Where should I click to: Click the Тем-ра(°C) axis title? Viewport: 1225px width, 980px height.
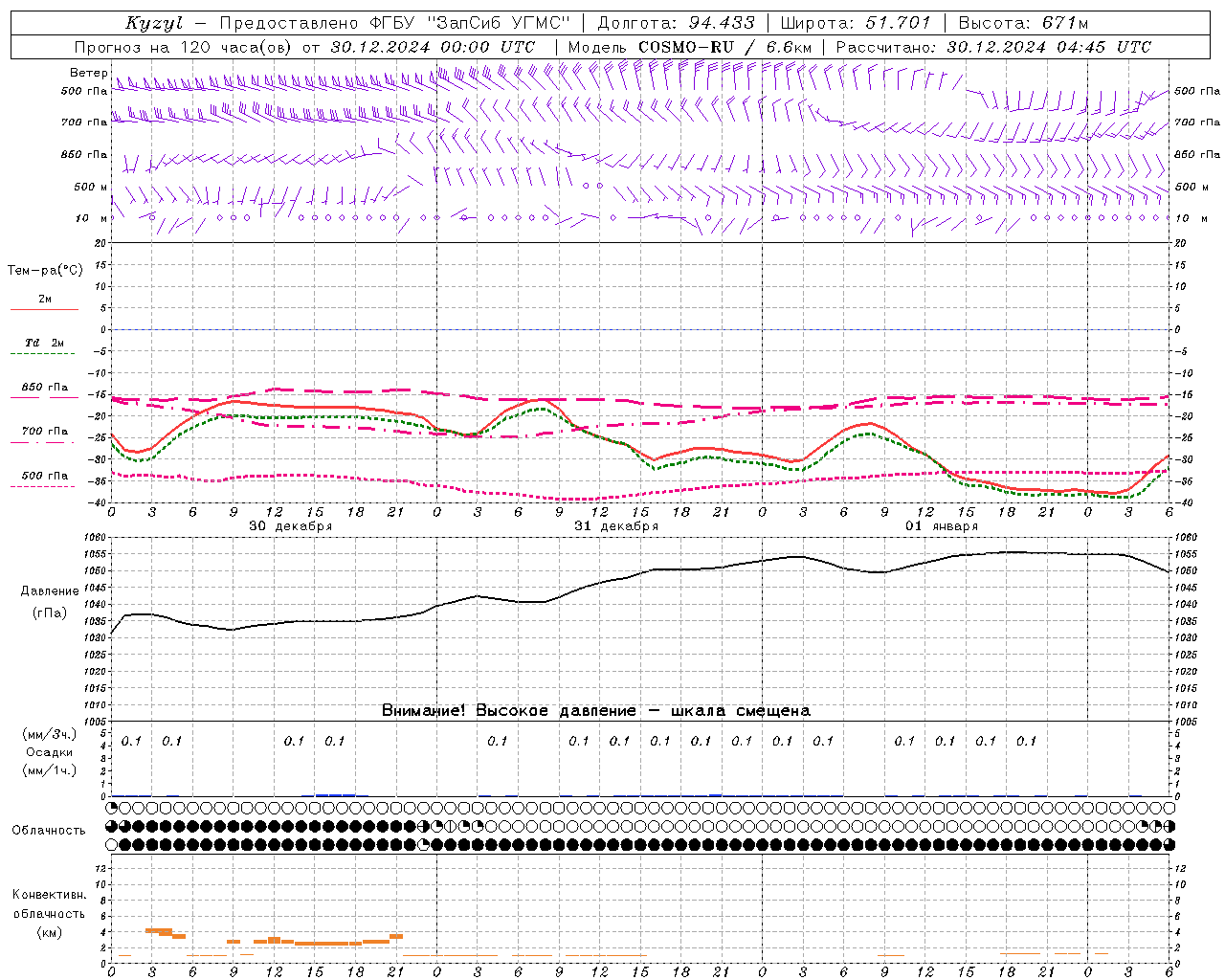[45, 271]
